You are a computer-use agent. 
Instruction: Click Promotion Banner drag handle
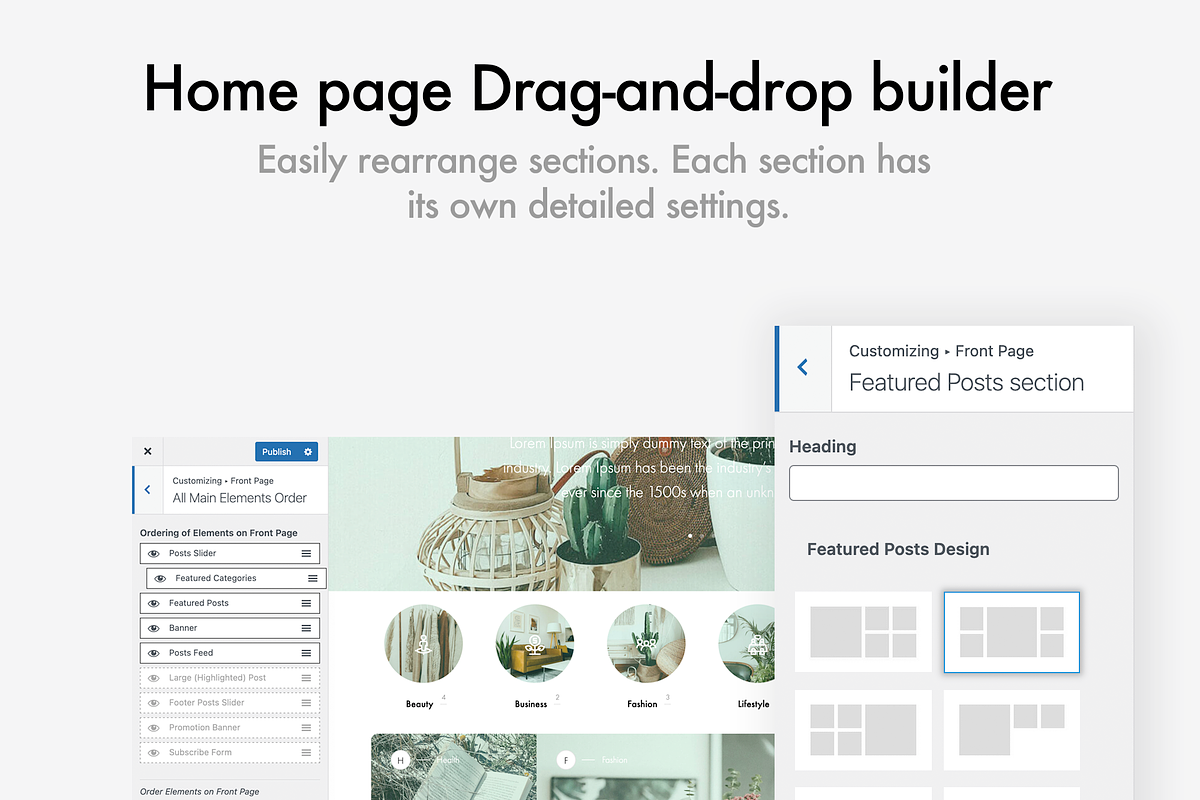pos(306,728)
